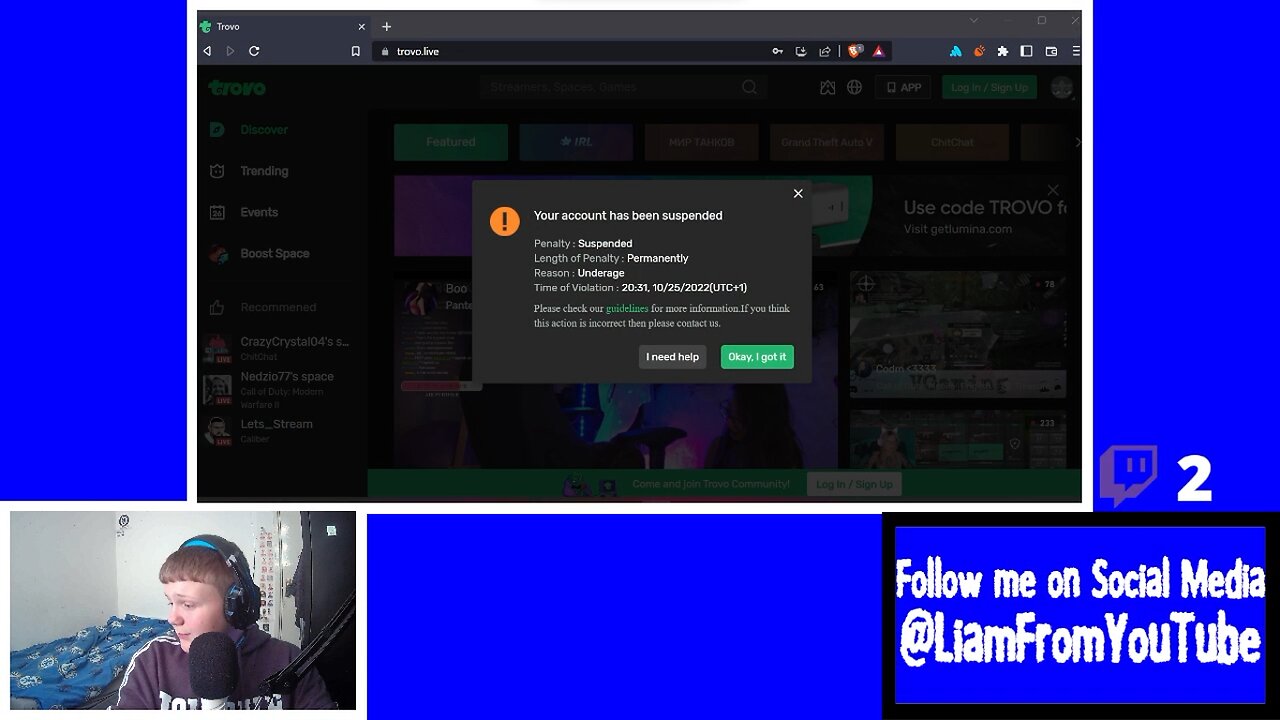The width and height of the screenshot is (1280, 720).
Task: Advance the category carousel with right arrow
Action: [1077, 142]
